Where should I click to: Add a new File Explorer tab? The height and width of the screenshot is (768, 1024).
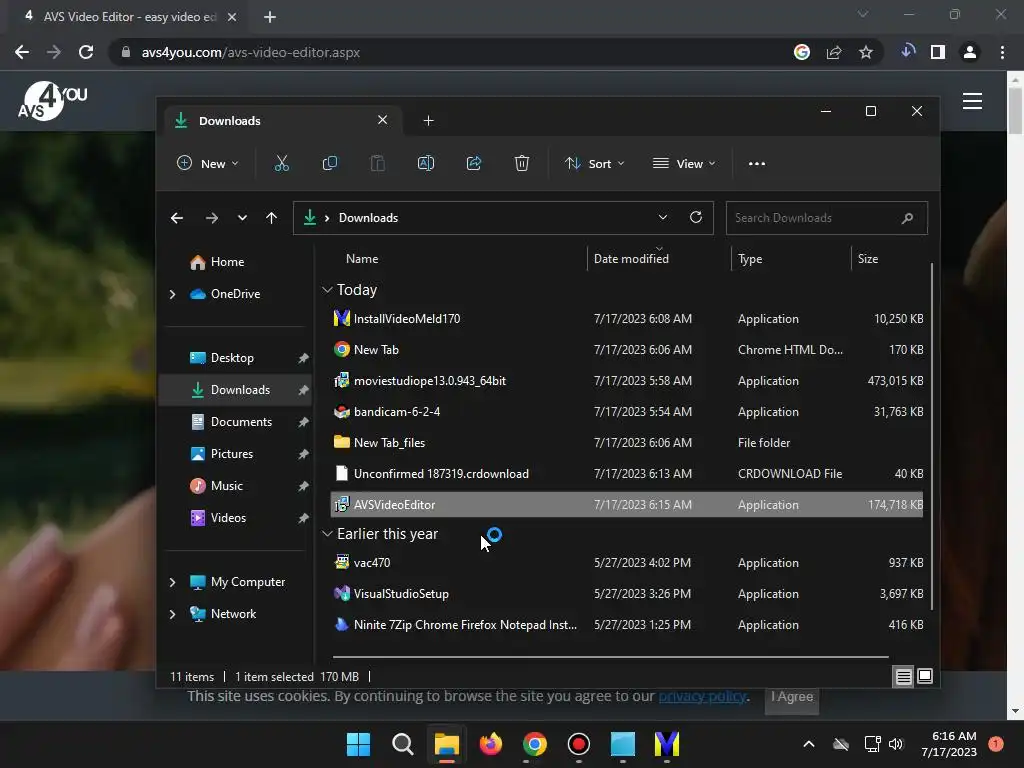[x=428, y=121]
